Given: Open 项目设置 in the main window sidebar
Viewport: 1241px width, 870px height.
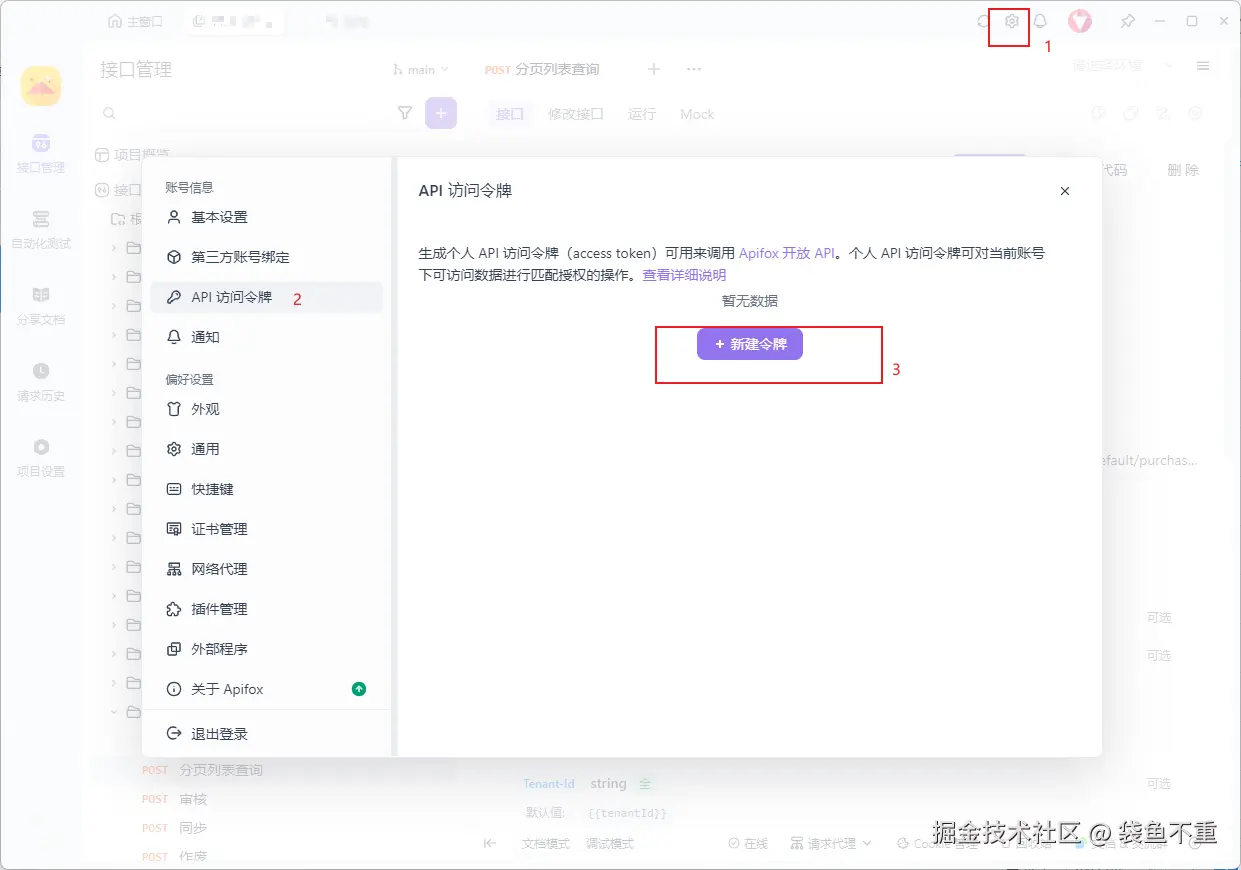Looking at the screenshot, I should click(x=41, y=458).
